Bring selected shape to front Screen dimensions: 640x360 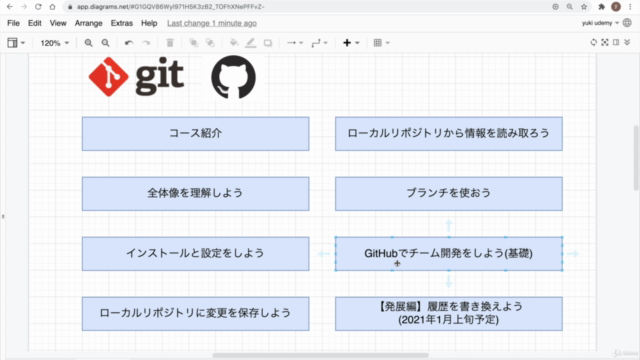click(x=193, y=42)
